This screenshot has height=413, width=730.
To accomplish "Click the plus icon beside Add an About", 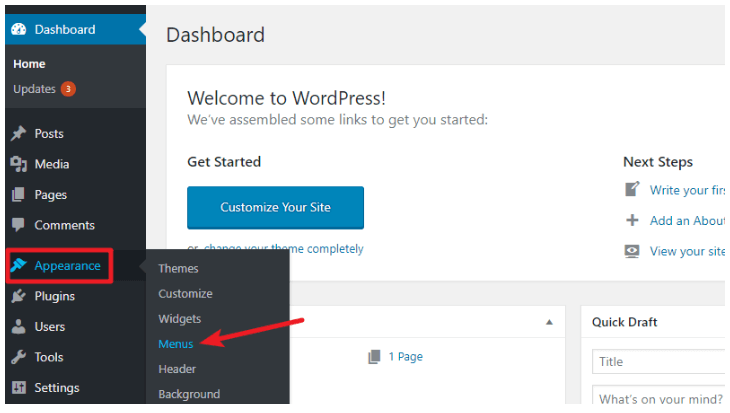I will [632, 220].
